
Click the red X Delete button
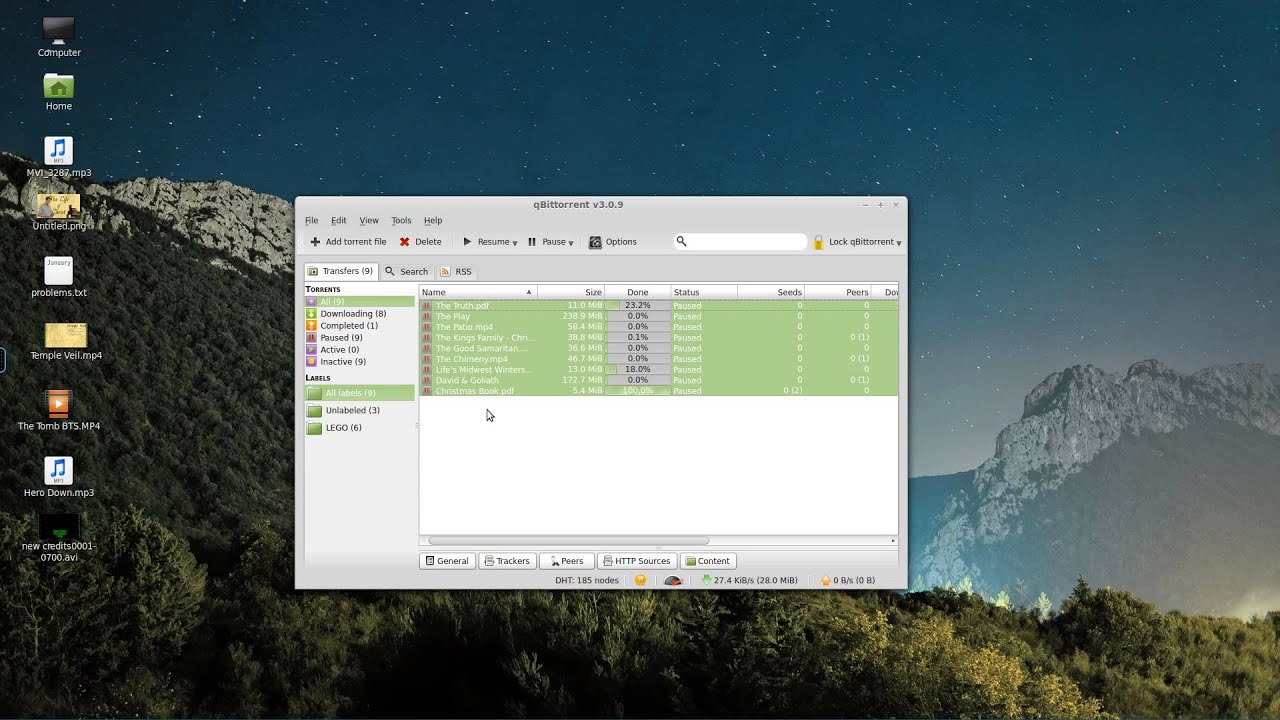click(x=420, y=242)
